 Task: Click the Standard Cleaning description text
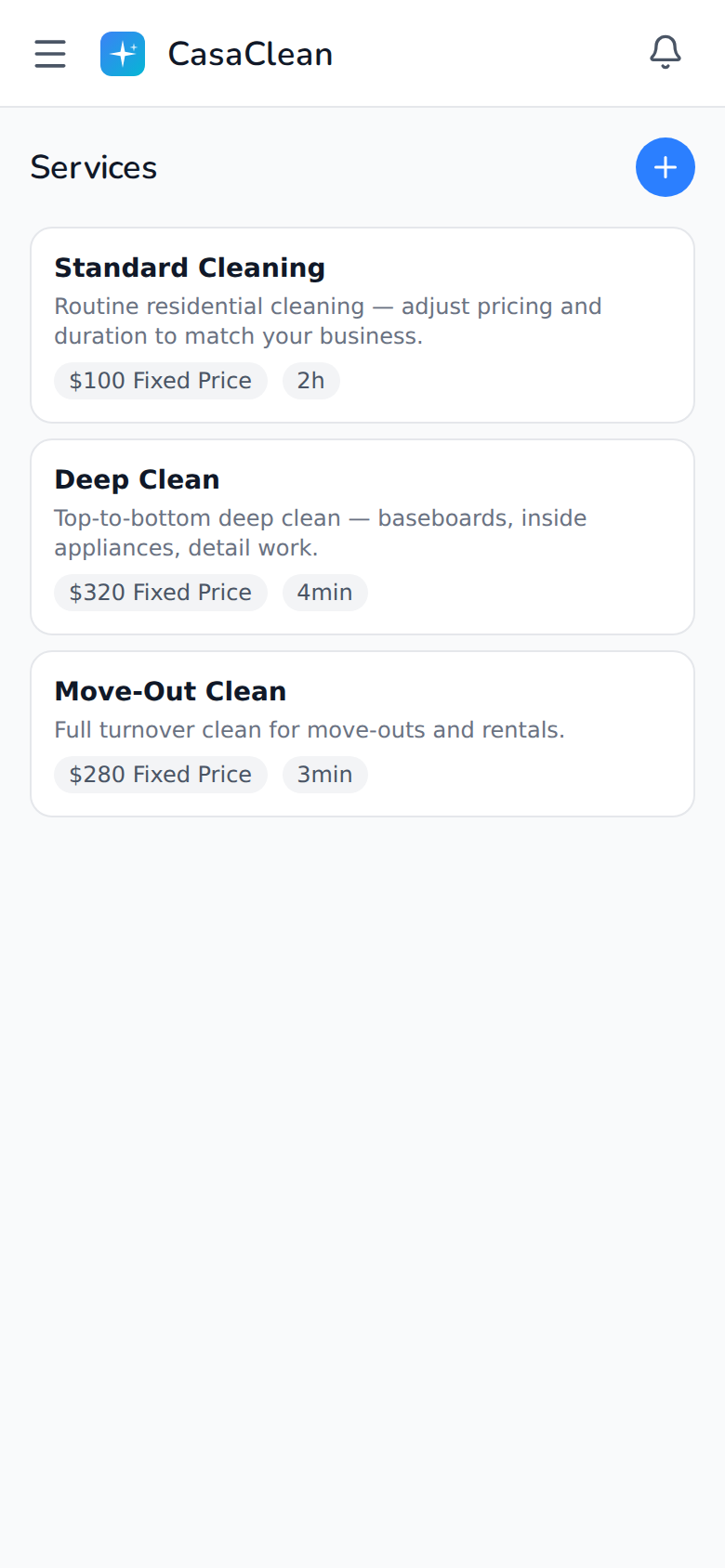[x=328, y=321]
